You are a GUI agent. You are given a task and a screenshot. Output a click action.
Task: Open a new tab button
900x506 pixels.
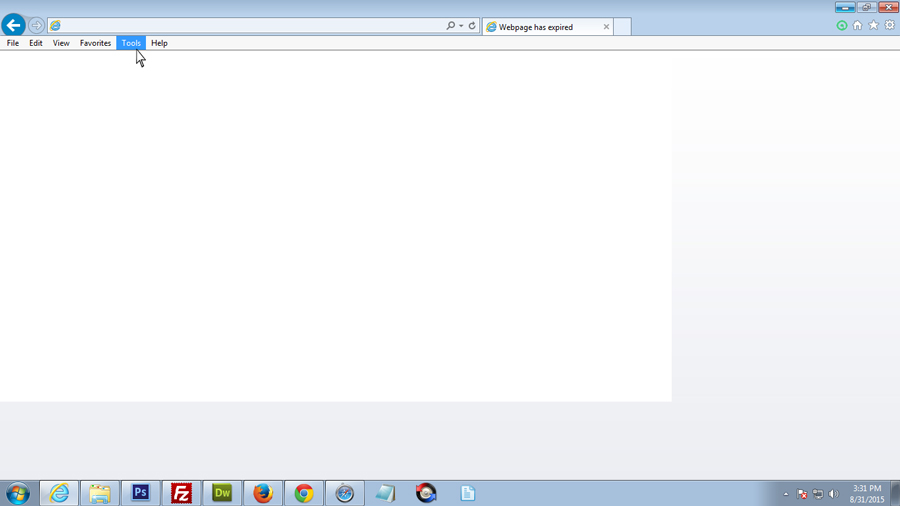point(622,27)
